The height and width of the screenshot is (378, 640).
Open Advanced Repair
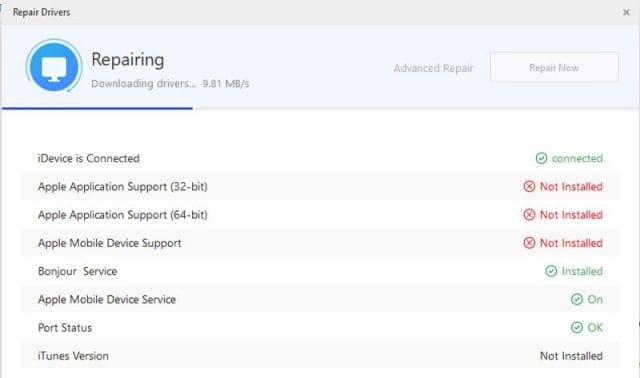point(433,68)
